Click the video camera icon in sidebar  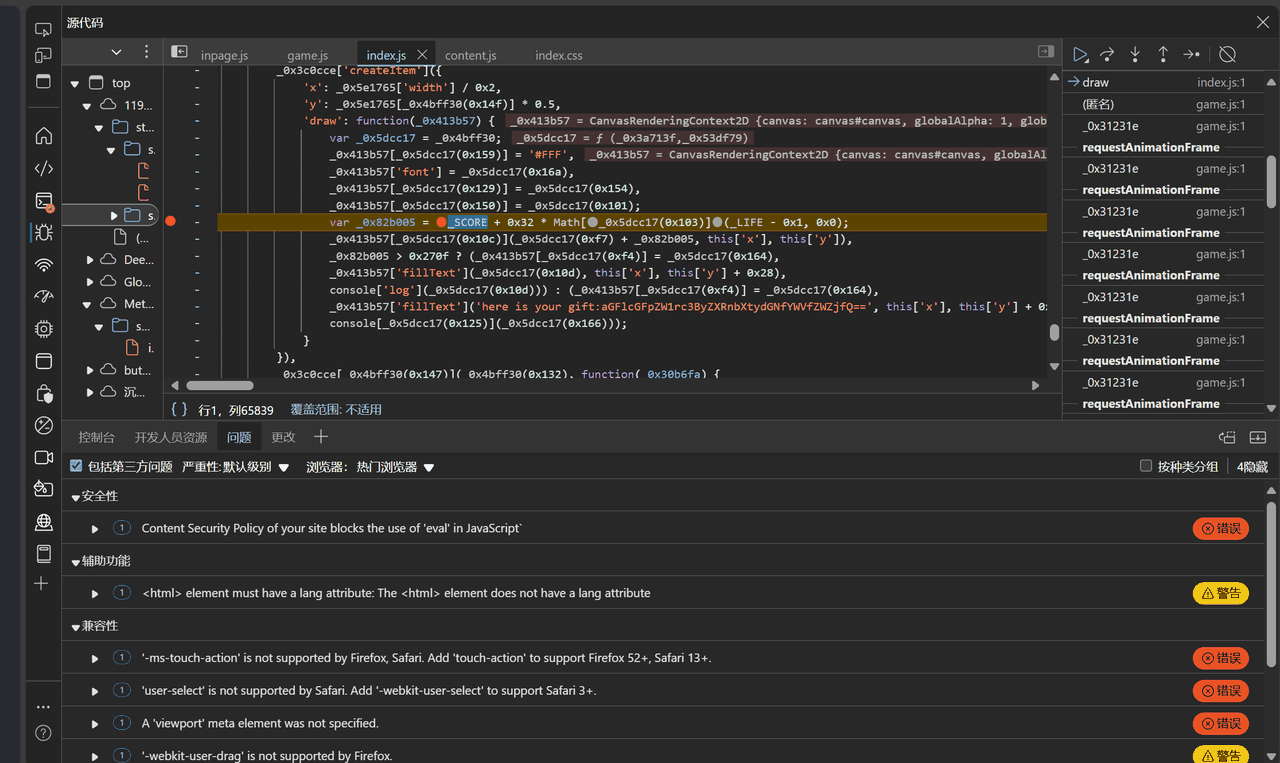(43, 457)
